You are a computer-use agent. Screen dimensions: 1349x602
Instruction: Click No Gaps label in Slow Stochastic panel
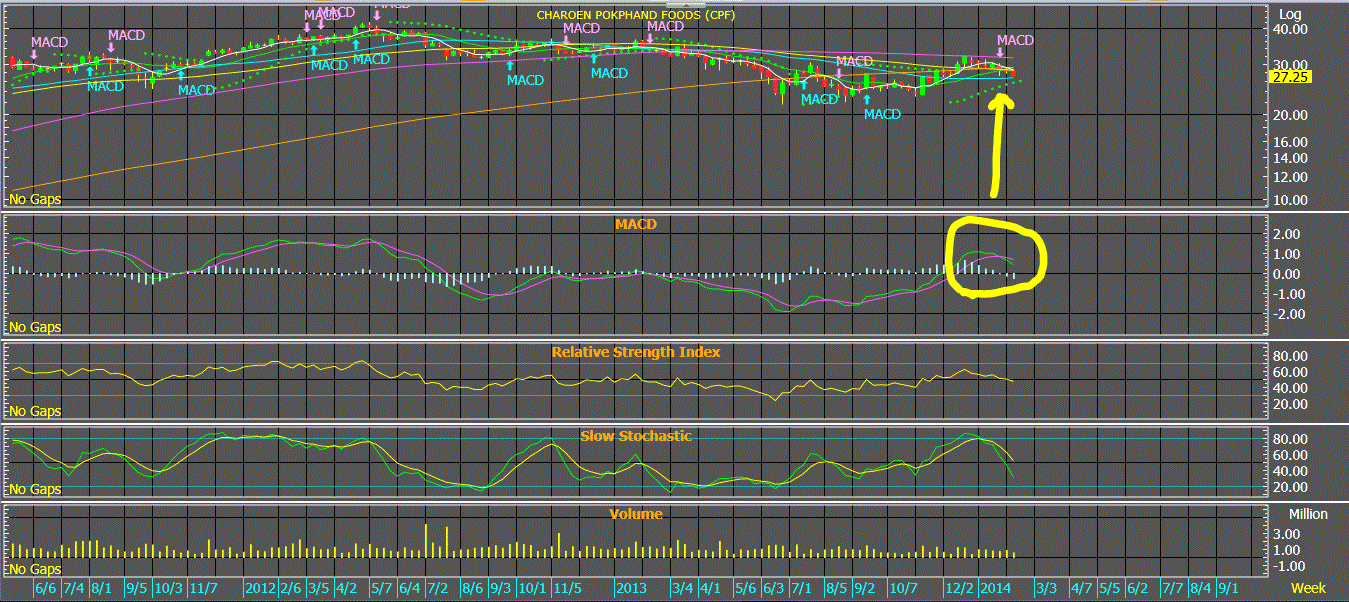coord(35,489)
